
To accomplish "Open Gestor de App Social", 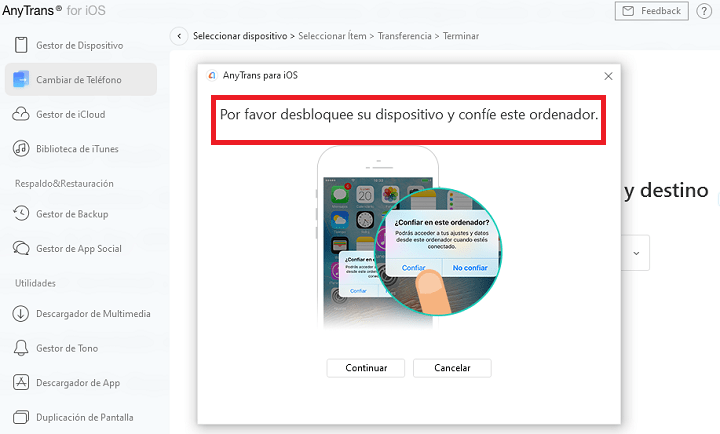I will 81,248.
